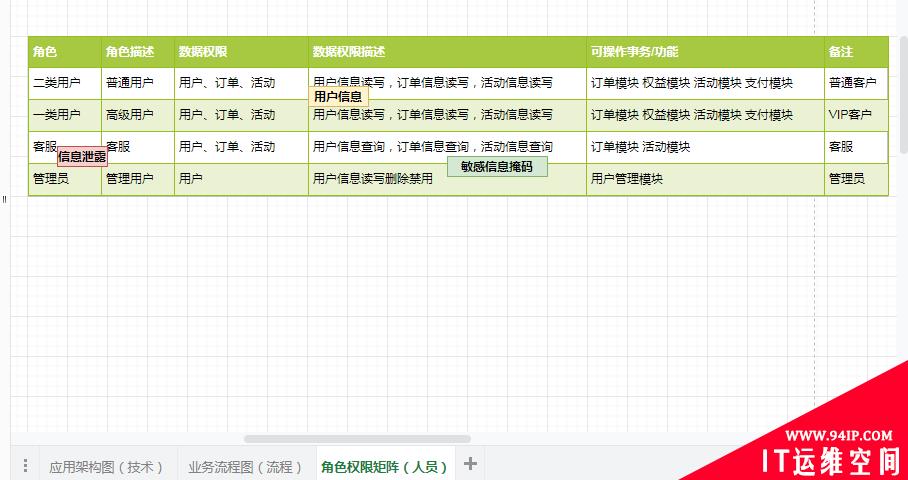The image size is (908, 480).
Task: Select the 订单模块 活动模块 cell
Action: point(706,147)
